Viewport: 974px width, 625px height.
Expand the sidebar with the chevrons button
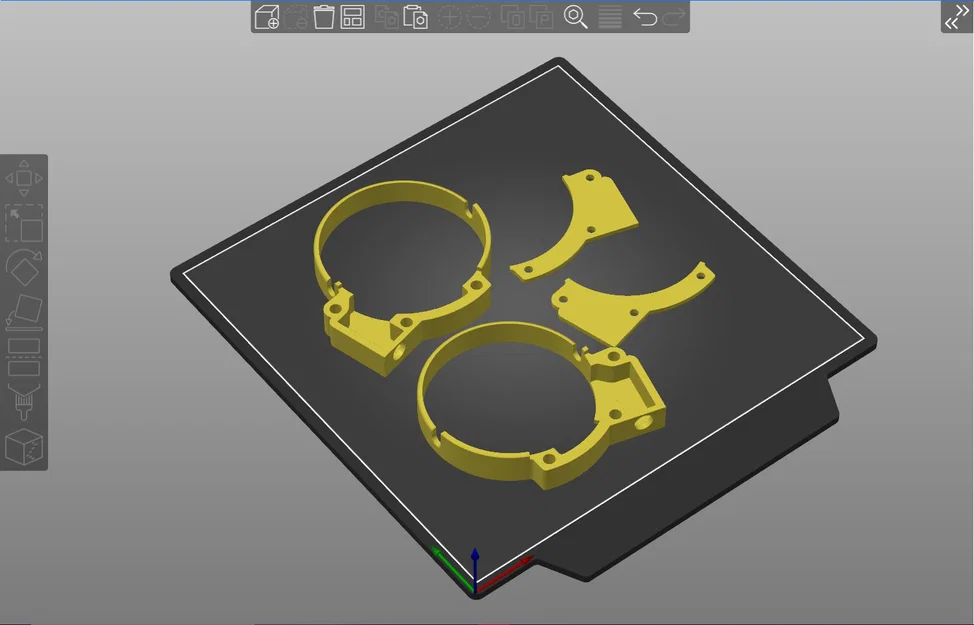957,17
